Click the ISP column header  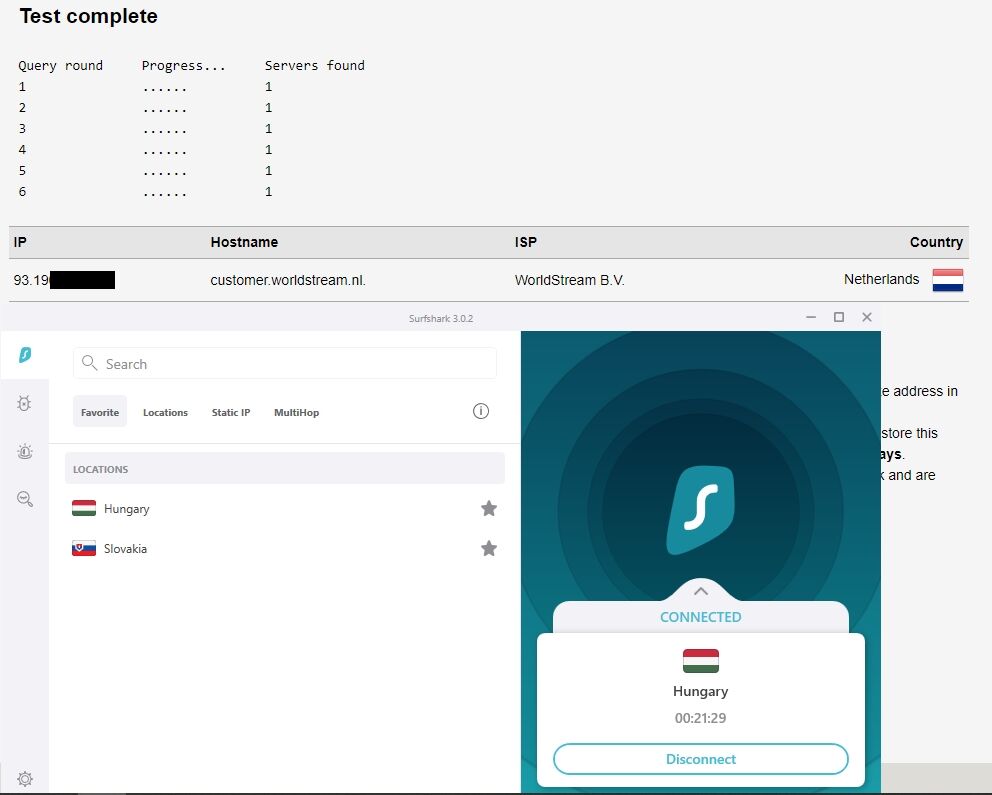(525, 242)
